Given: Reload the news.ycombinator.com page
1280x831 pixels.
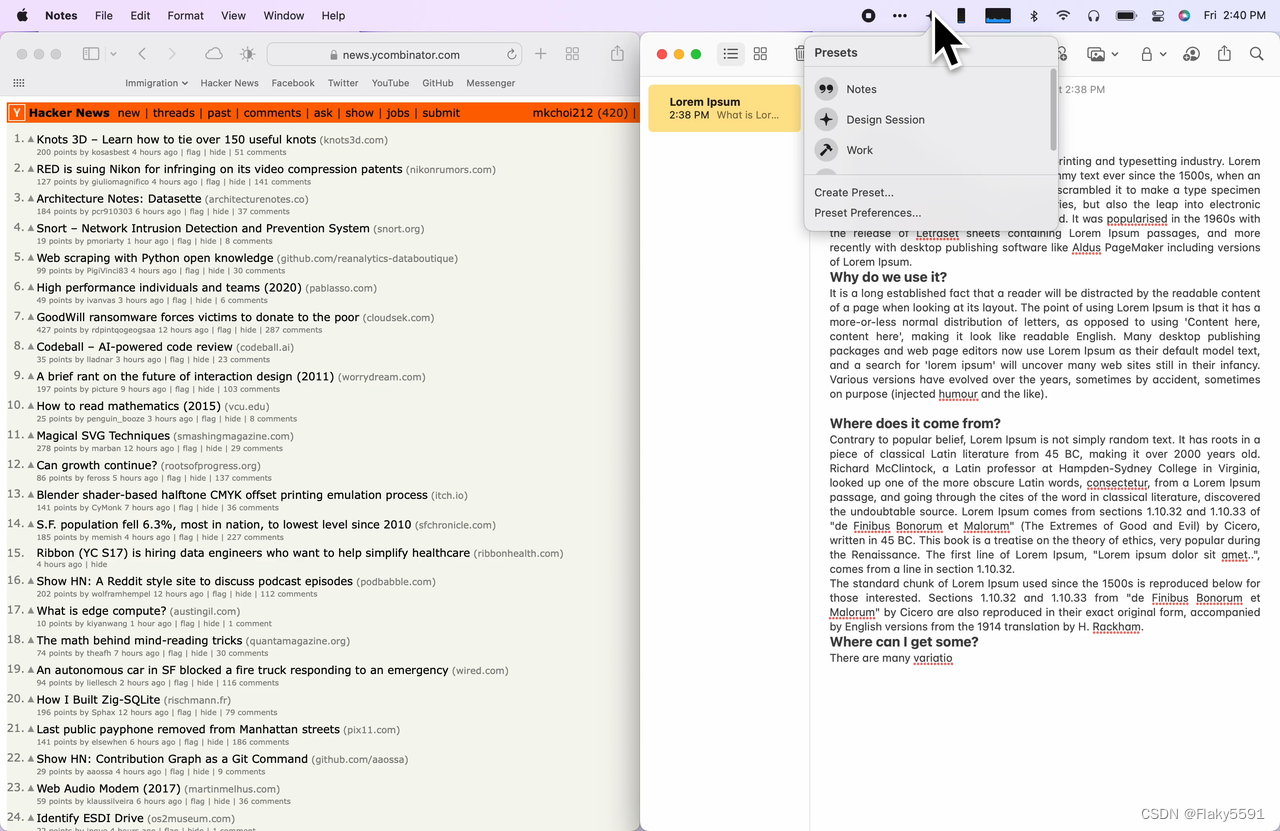Looking at the screenshot, I should (x=512, y=55).
